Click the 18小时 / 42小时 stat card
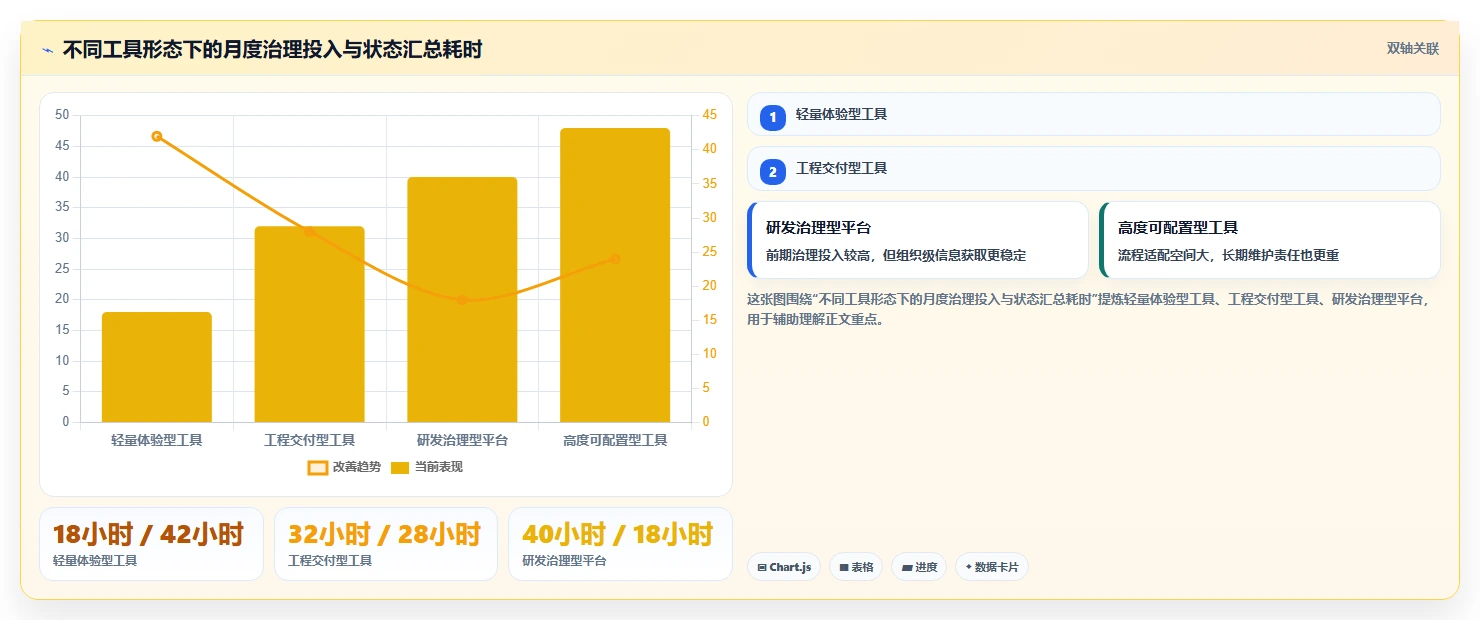 click(151, 544)
